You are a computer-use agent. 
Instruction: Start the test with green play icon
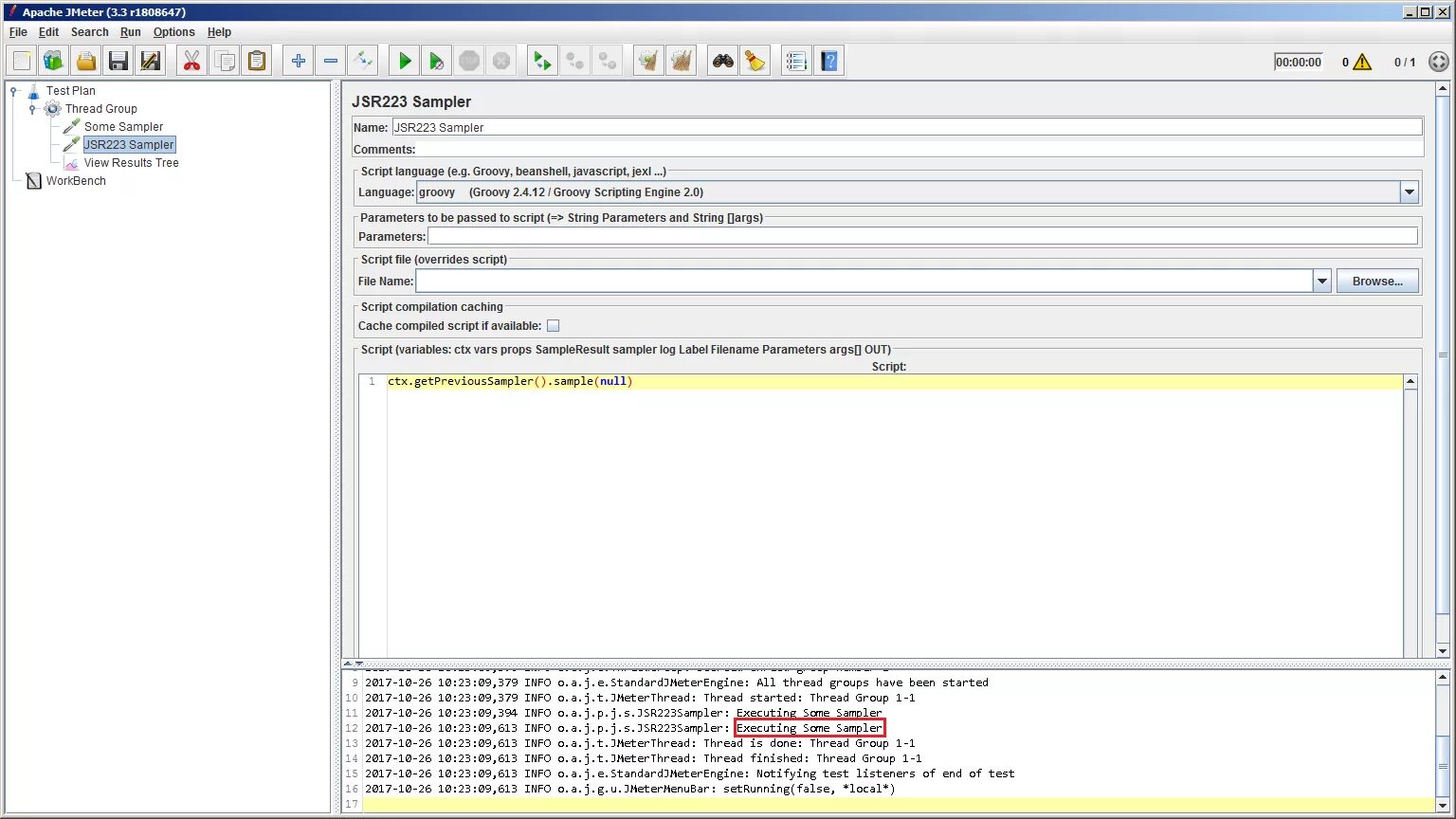click(x=405, y=62)
